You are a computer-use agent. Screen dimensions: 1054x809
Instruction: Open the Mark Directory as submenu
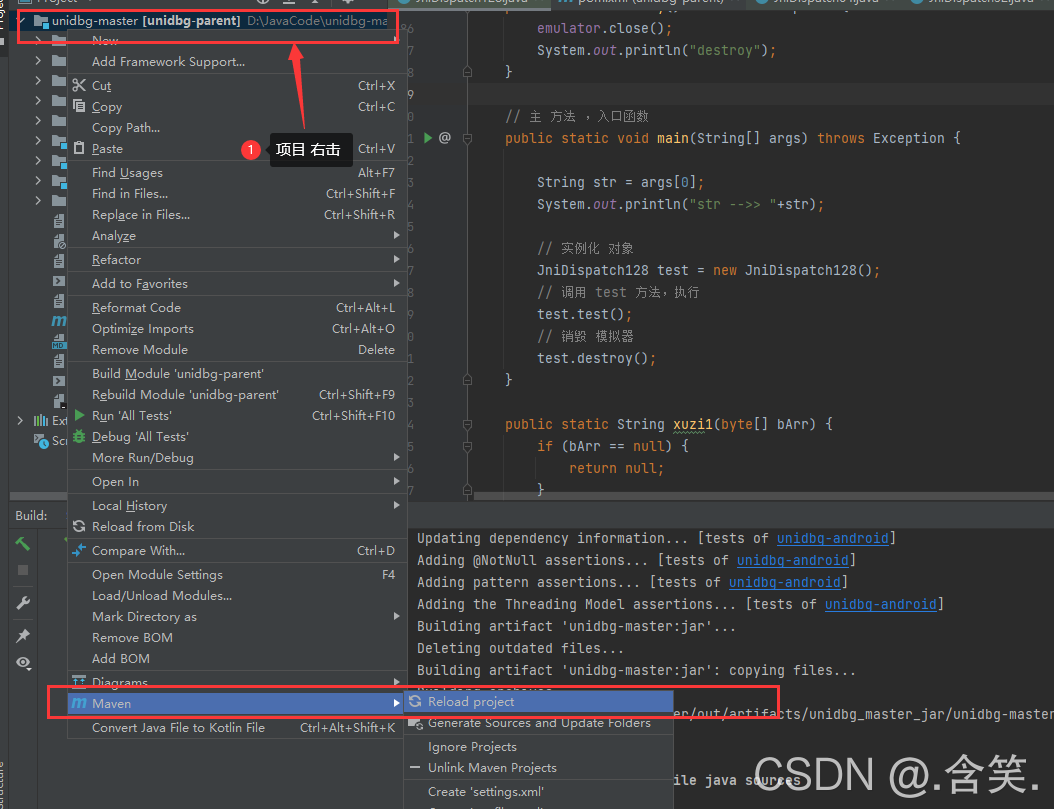click(238, 616)
